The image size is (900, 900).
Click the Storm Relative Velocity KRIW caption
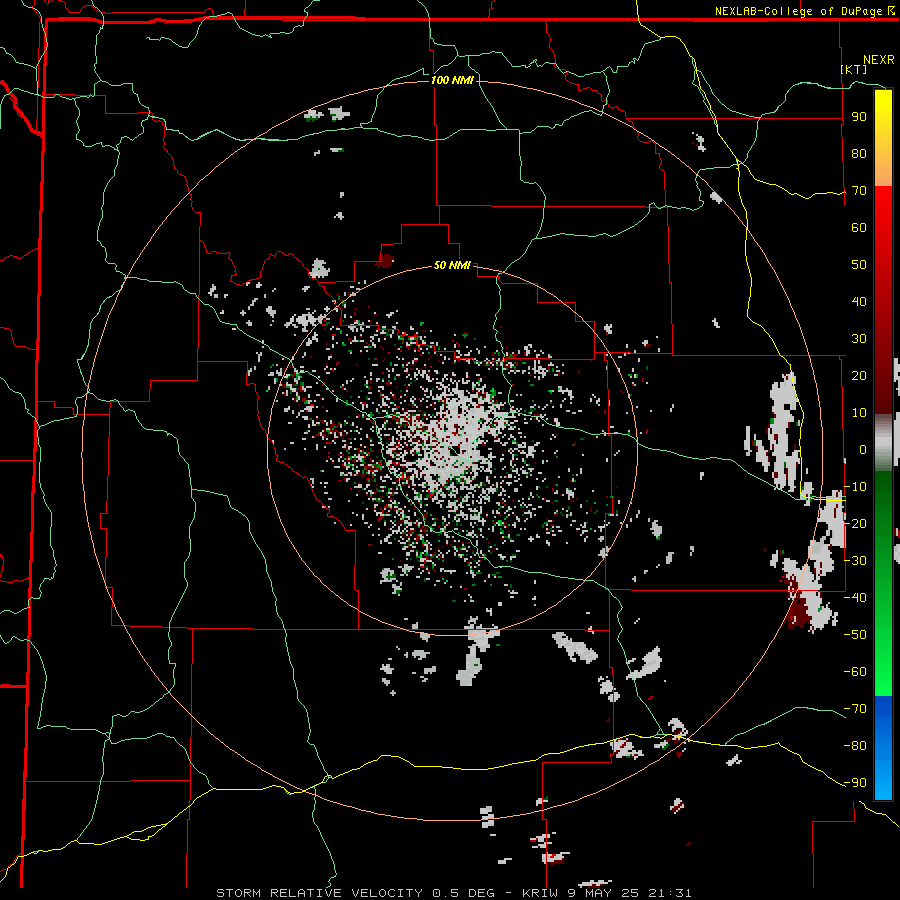coord(453,893)
